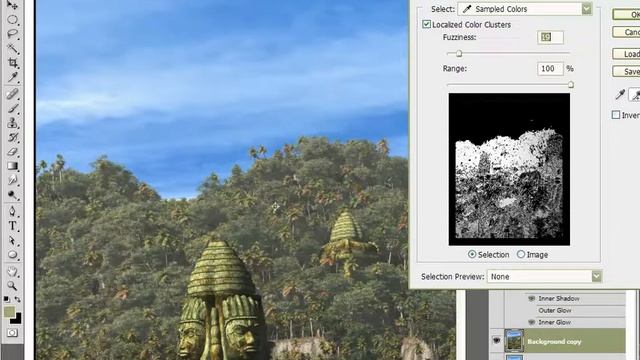Click the black-and-white selection preview

pos(509,169)
